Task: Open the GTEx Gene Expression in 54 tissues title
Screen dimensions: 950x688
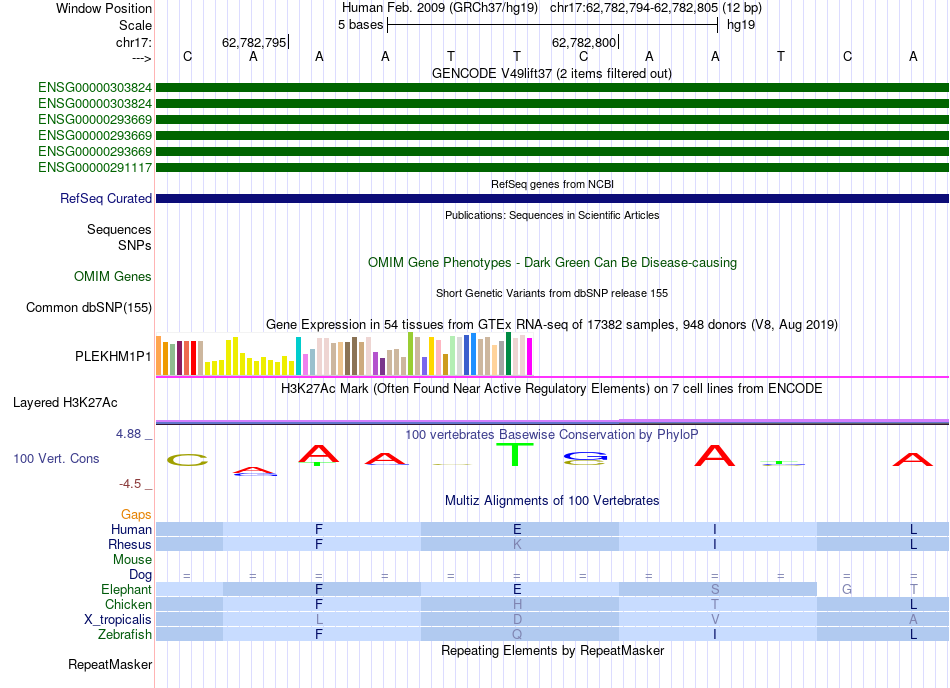Action: click(x=552, y=325)
